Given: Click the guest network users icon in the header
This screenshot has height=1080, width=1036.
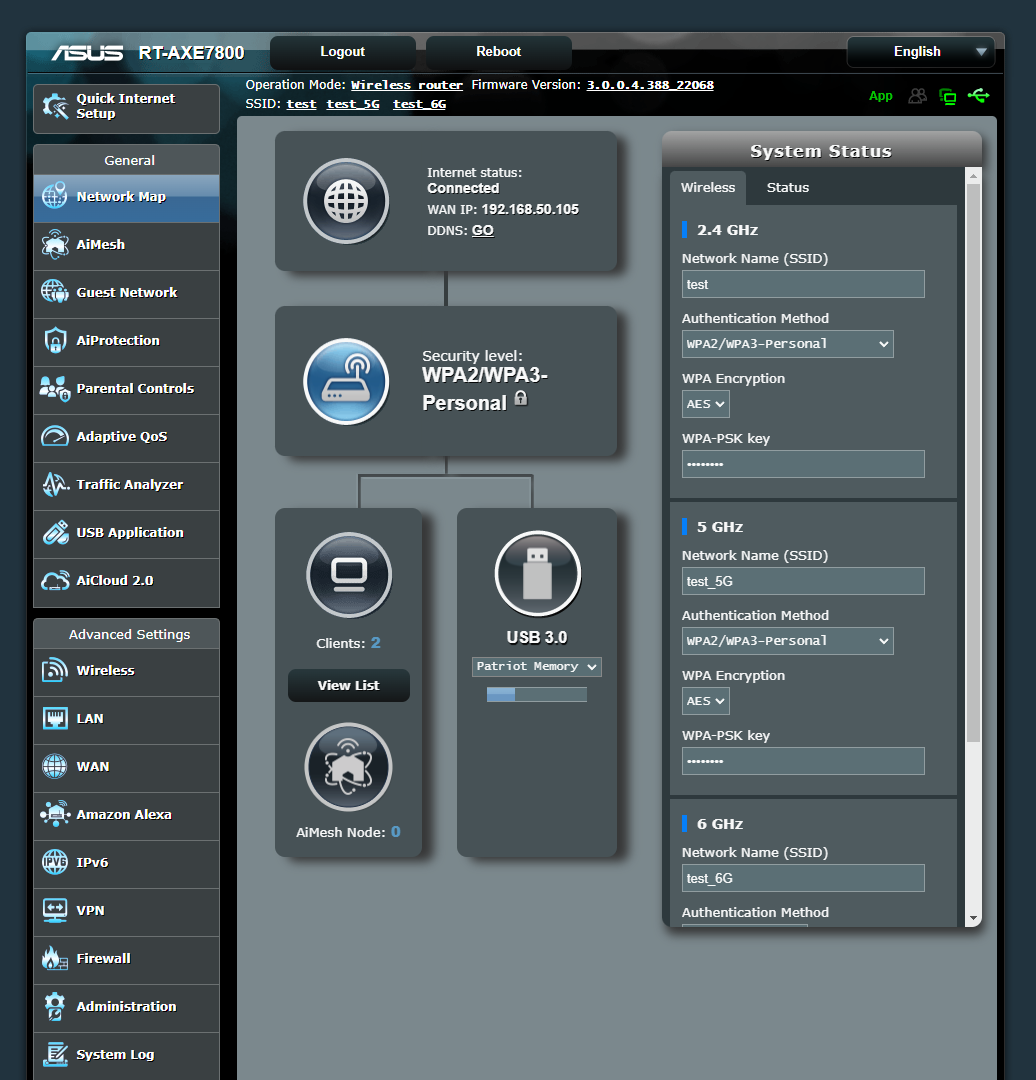Looking at the screenshot, I should click(918, 96).
